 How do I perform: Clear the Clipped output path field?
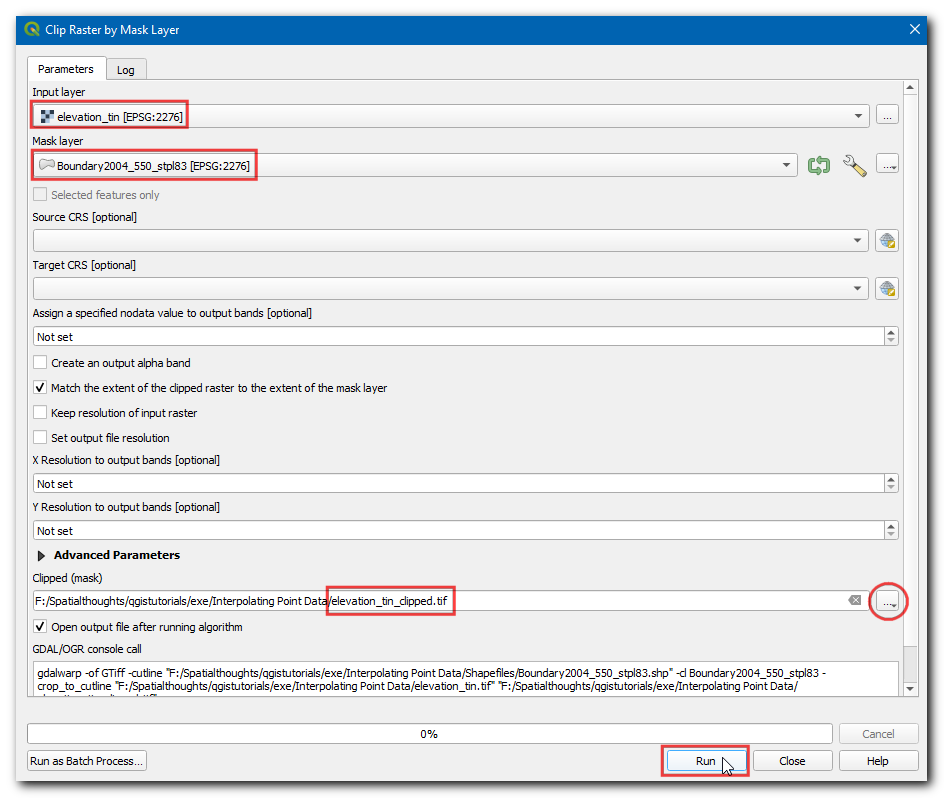pyautogui.click(x=854, y=600)
